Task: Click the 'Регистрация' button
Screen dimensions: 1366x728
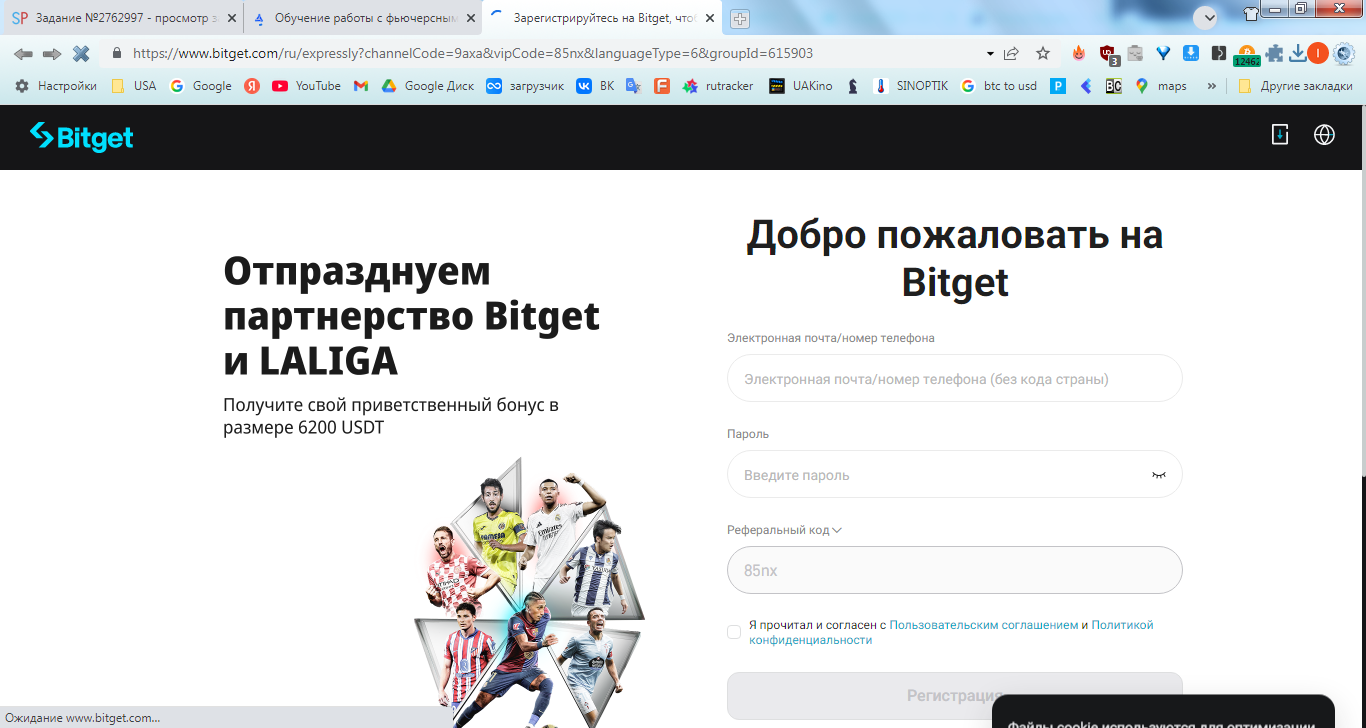Action: [x=955, y=696]
